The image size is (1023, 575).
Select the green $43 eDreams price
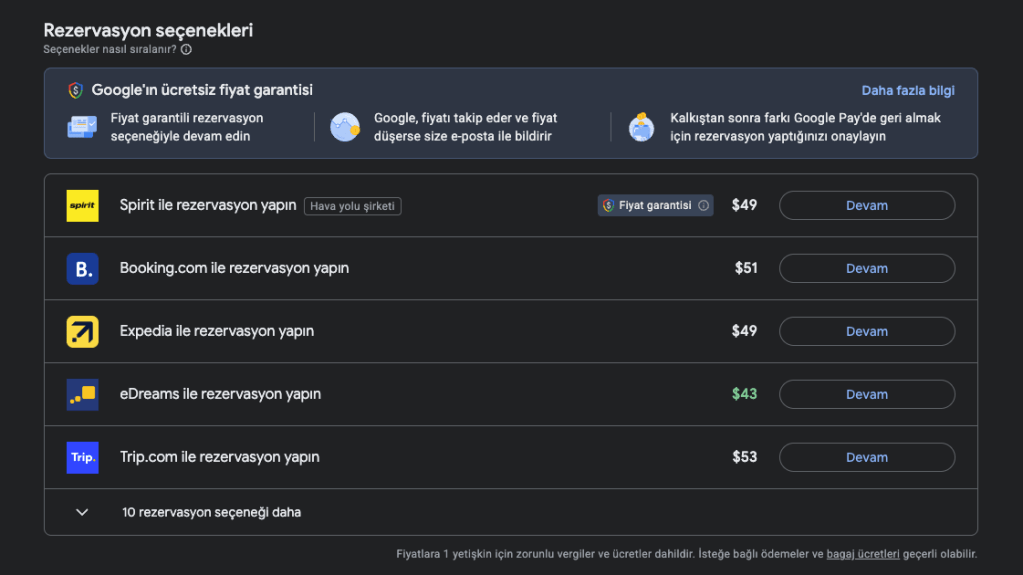coord(744,394)
